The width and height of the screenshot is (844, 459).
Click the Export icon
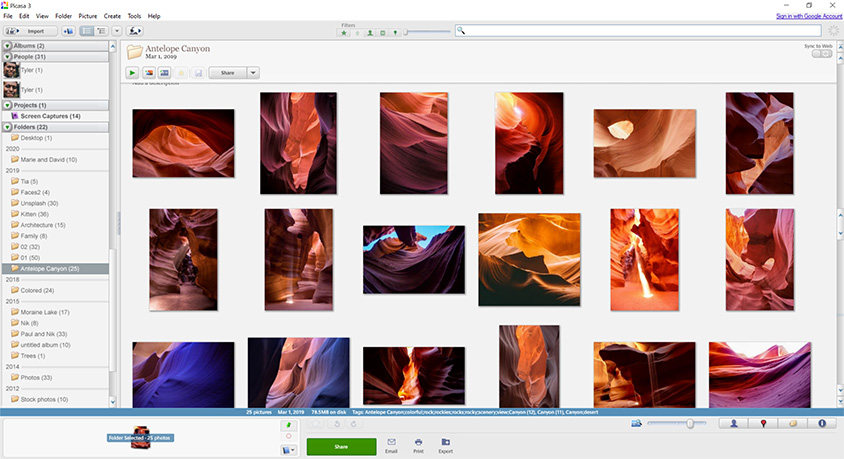pyautogui.click(x=446, y=446)
